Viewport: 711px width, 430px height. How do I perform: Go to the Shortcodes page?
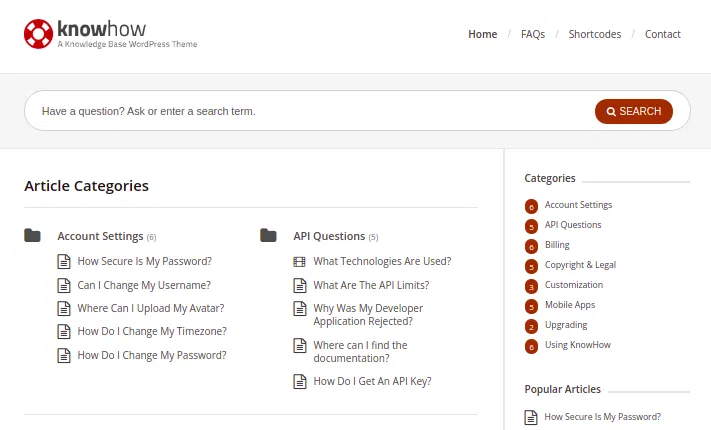(594, 34)
